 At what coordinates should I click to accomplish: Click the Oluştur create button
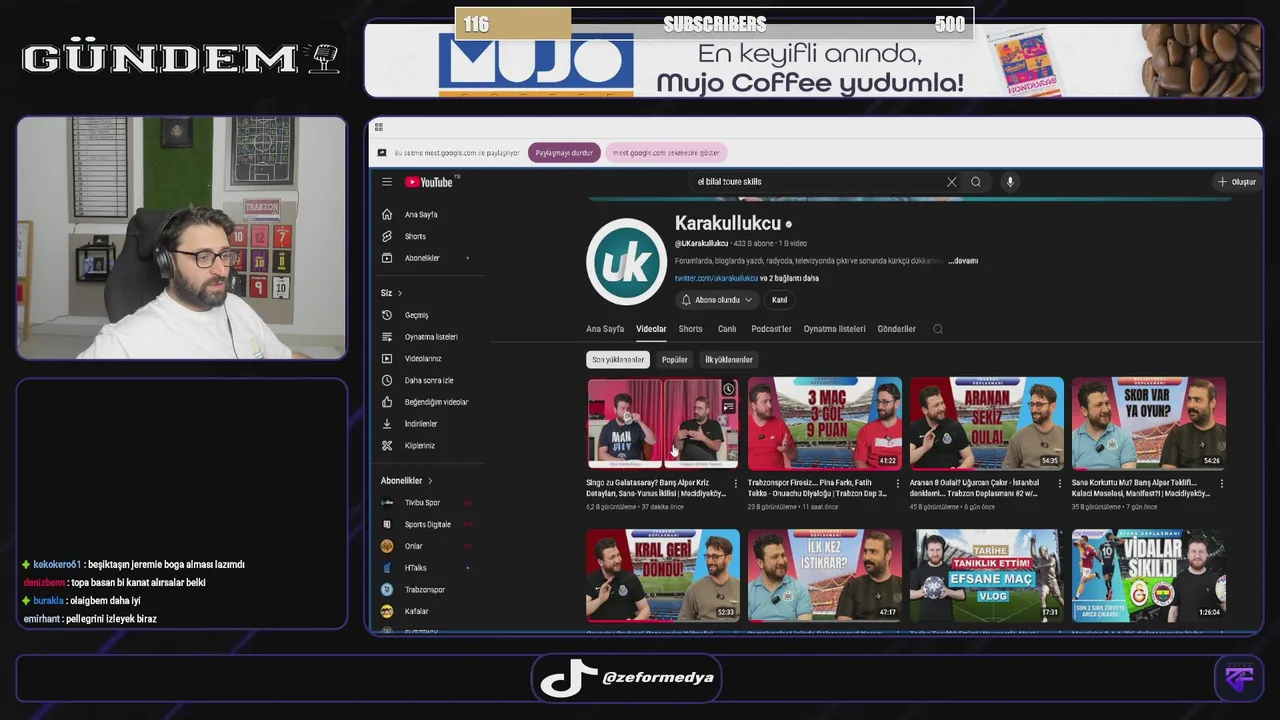[x=1236, y=182]
